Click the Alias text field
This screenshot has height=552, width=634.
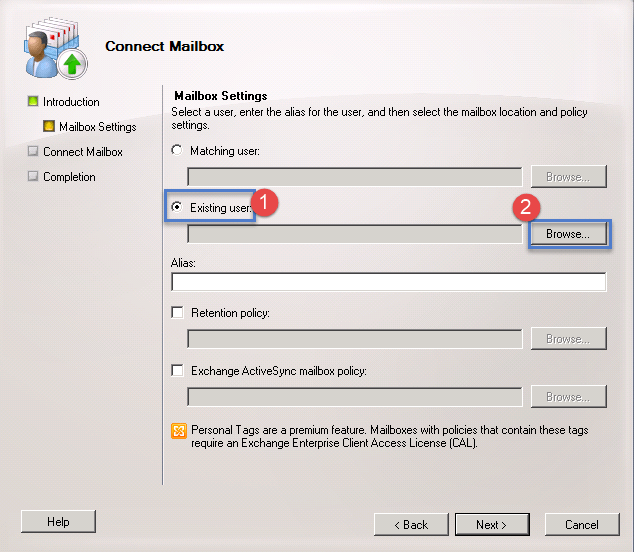tap(389, 282)
